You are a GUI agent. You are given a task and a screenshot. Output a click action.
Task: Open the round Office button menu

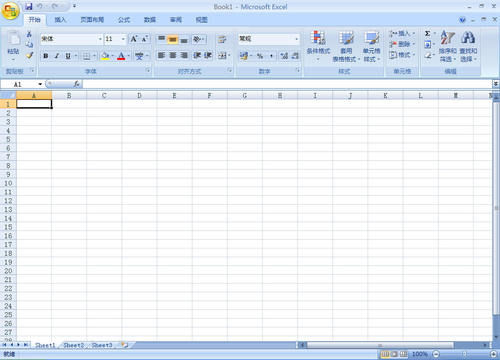click(11, 11)
